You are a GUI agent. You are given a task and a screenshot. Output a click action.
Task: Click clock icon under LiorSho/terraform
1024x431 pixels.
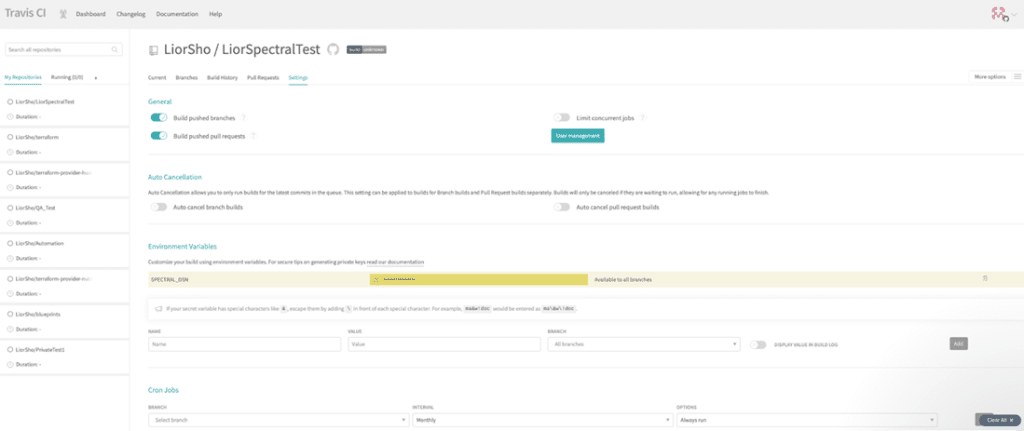coord(10,152)
